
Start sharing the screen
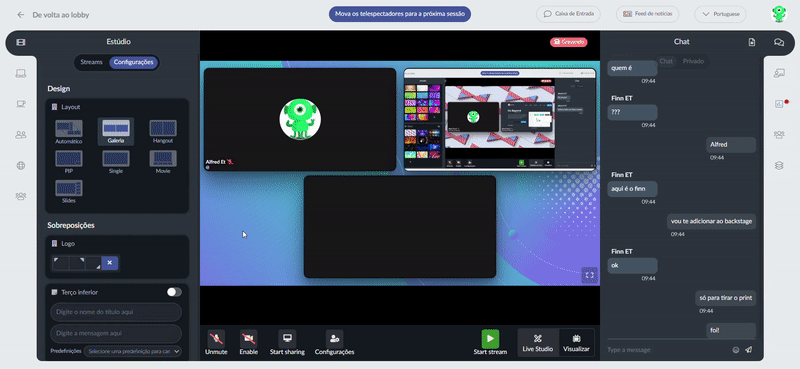[x=287, y=342]
